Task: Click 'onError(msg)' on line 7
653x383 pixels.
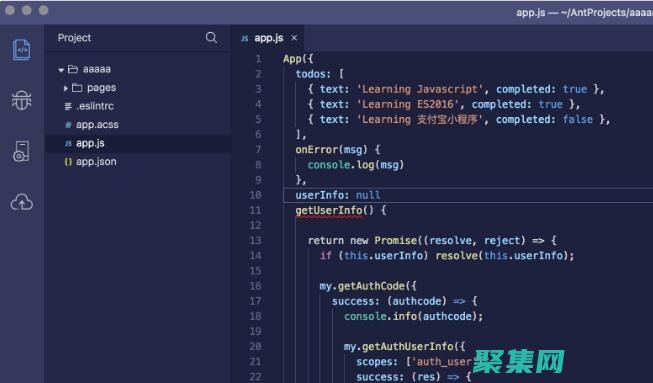Action: [331, 150]
